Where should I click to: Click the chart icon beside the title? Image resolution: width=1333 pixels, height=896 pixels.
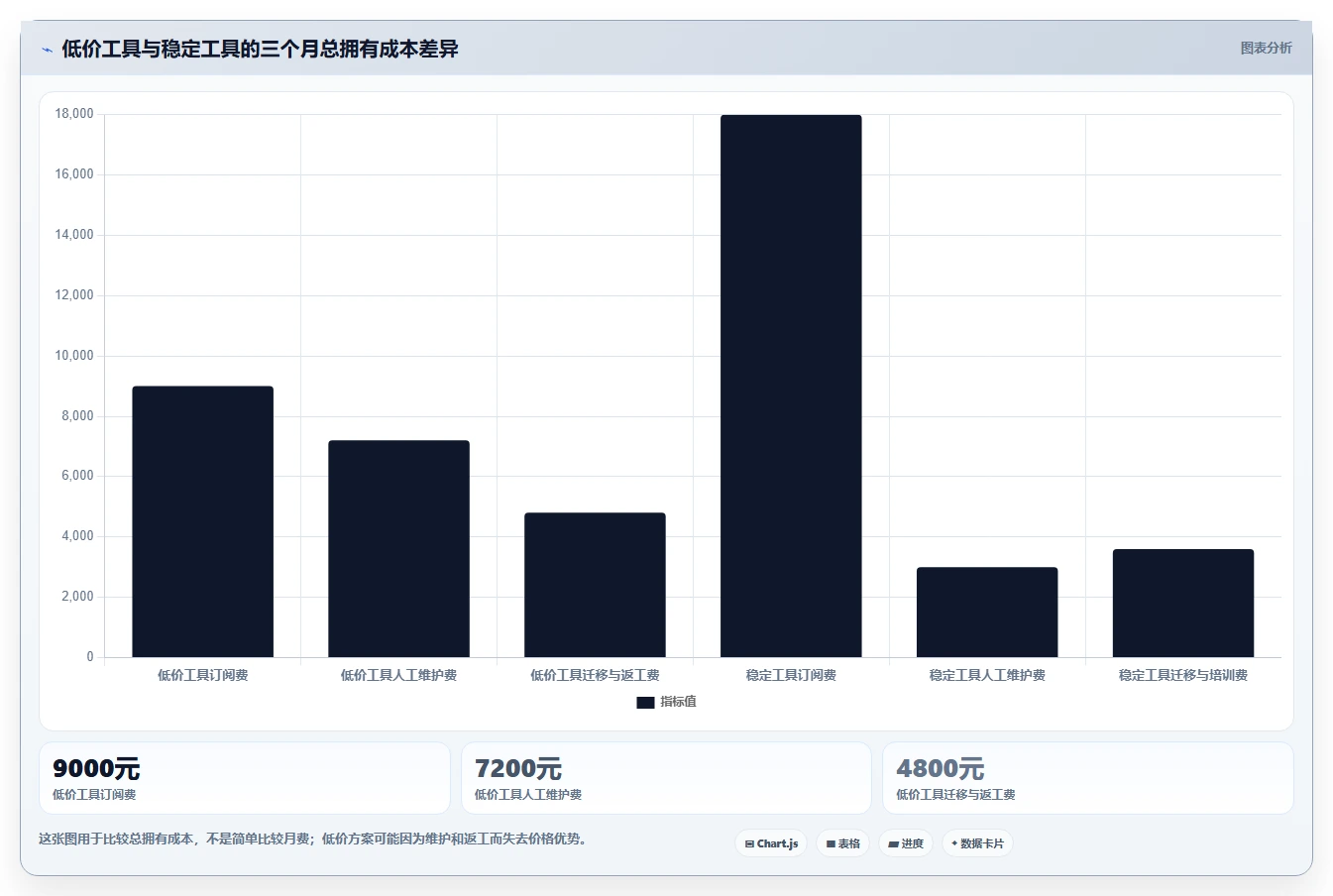pyautogui.click(x=47, y=50)
